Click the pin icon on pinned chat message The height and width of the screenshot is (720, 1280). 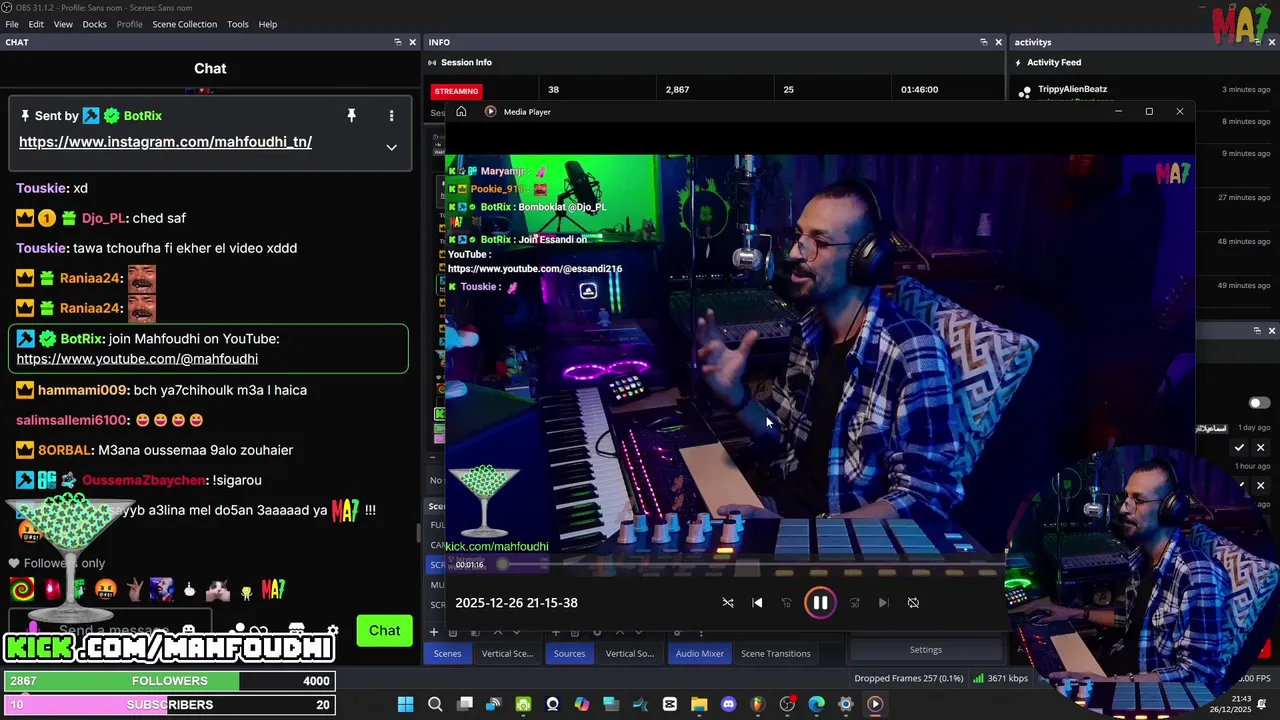pos(351,116)
